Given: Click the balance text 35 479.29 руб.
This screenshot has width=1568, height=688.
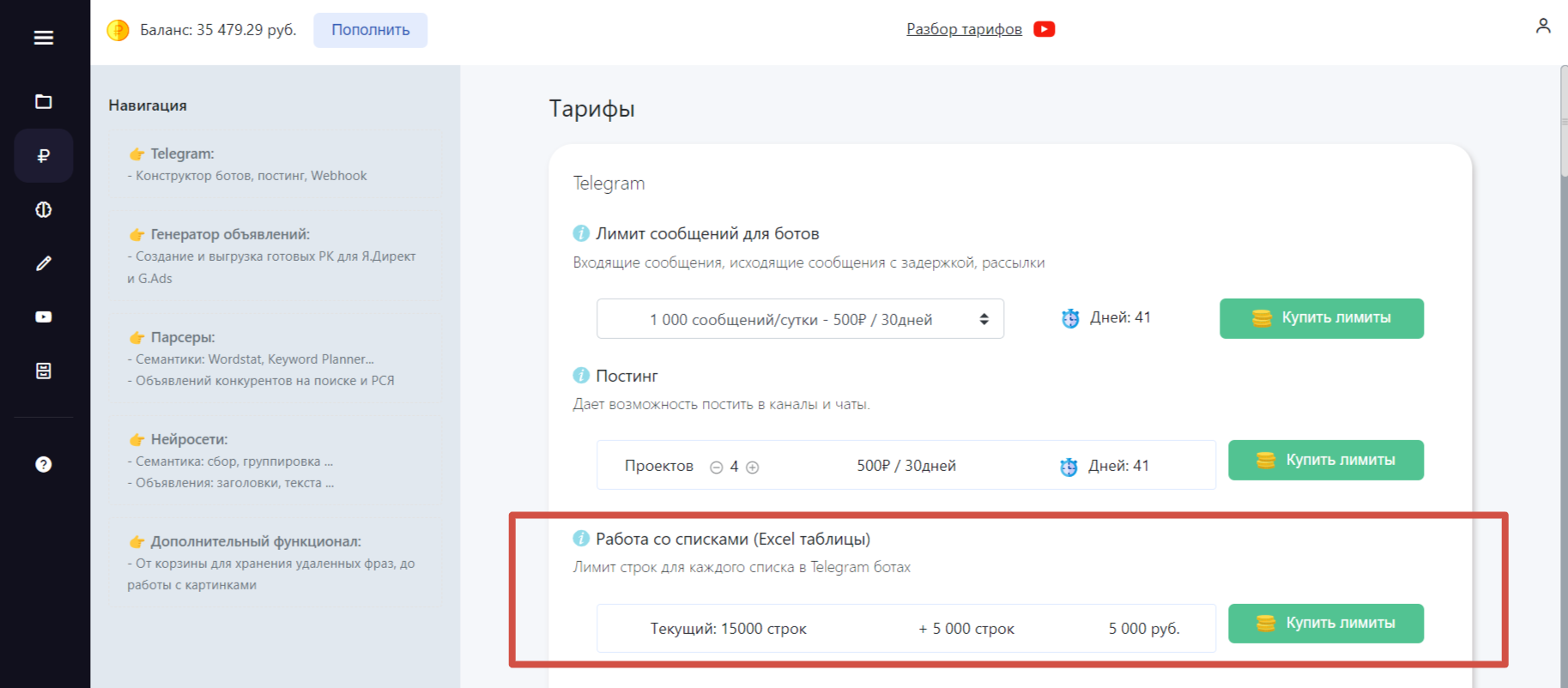Looking at the screenshot, I should (x=218, y=30).
